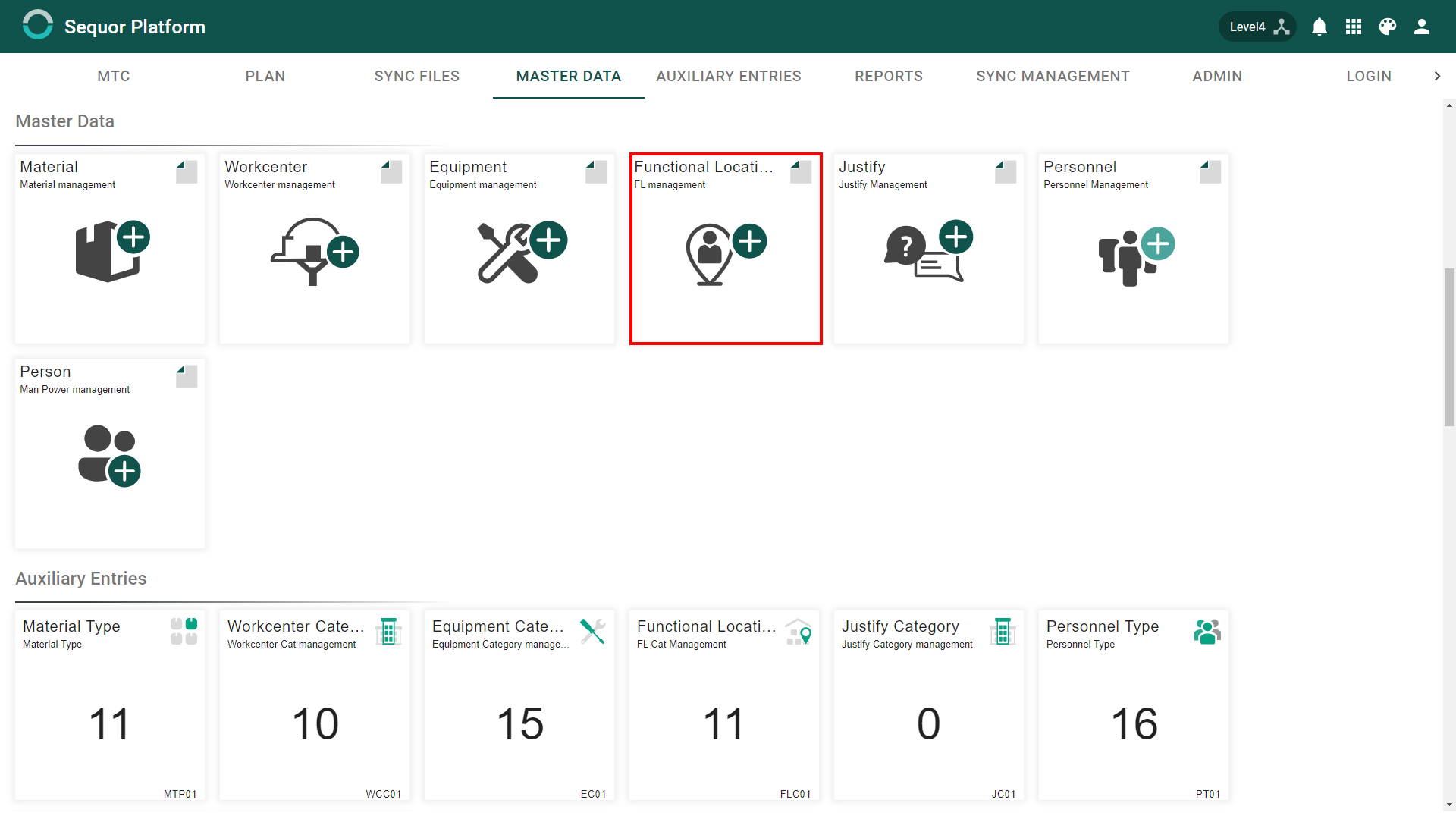1456x819 pixels.
Task: Open Justify Category count 0
Action: tap(929, 723)
